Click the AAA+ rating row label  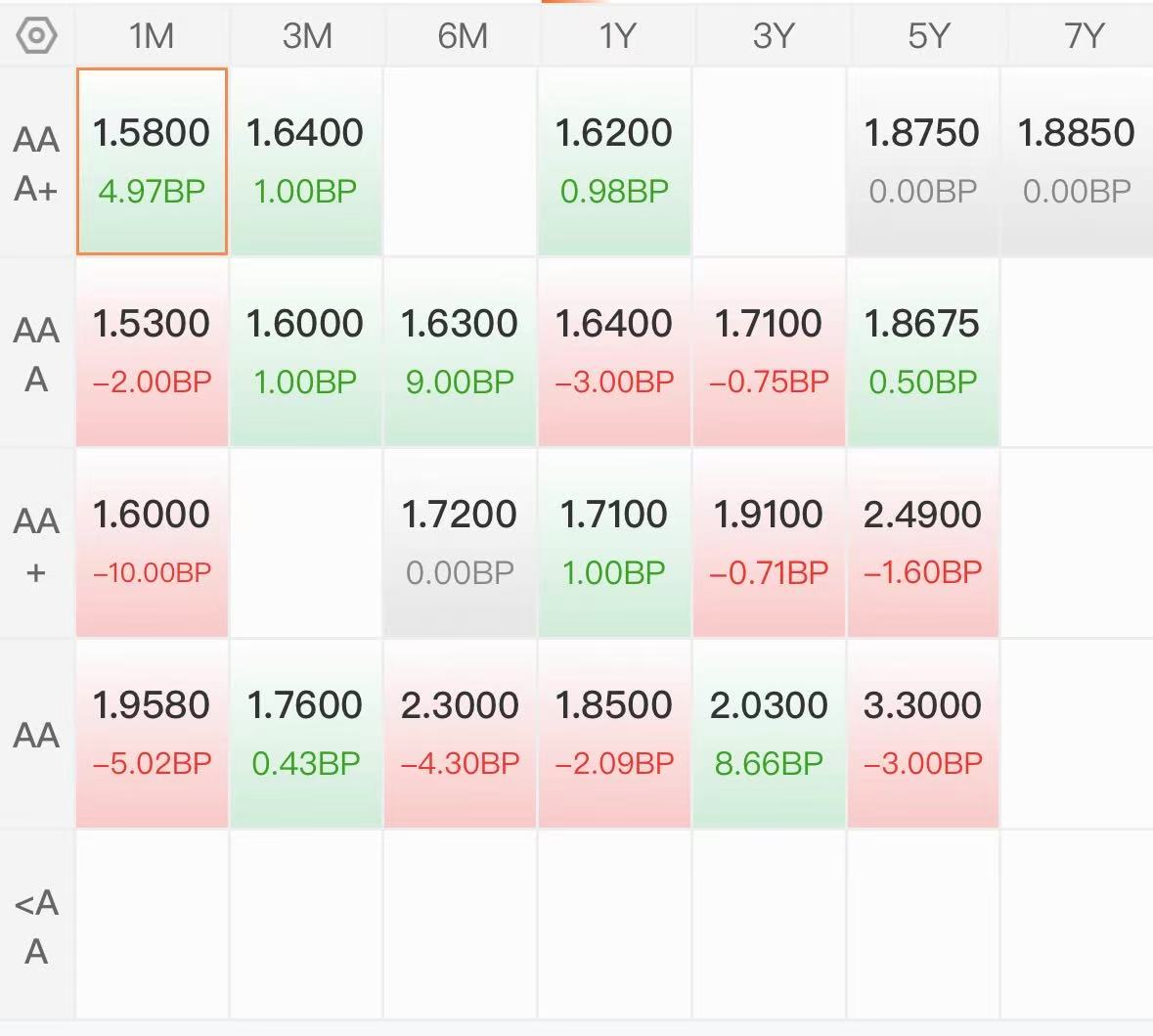pyautogui.click(x=36, y=163)
